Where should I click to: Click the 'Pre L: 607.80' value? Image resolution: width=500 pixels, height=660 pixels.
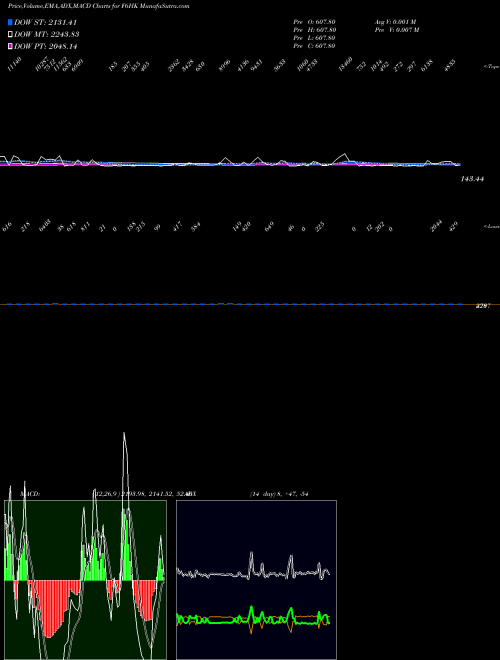click(x=314, y=38)
